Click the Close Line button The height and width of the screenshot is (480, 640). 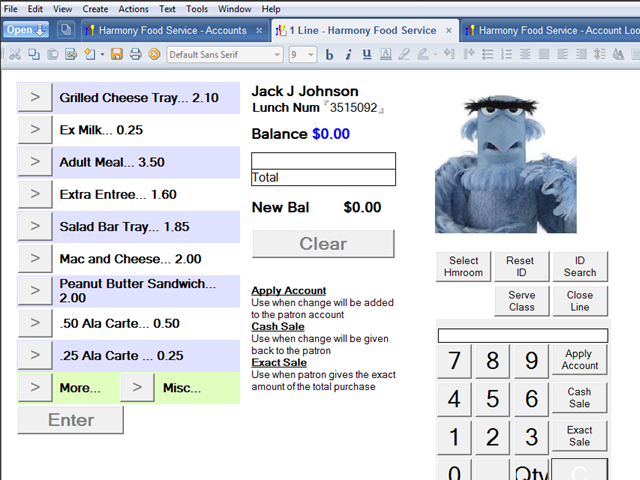[x=580, y=301]
